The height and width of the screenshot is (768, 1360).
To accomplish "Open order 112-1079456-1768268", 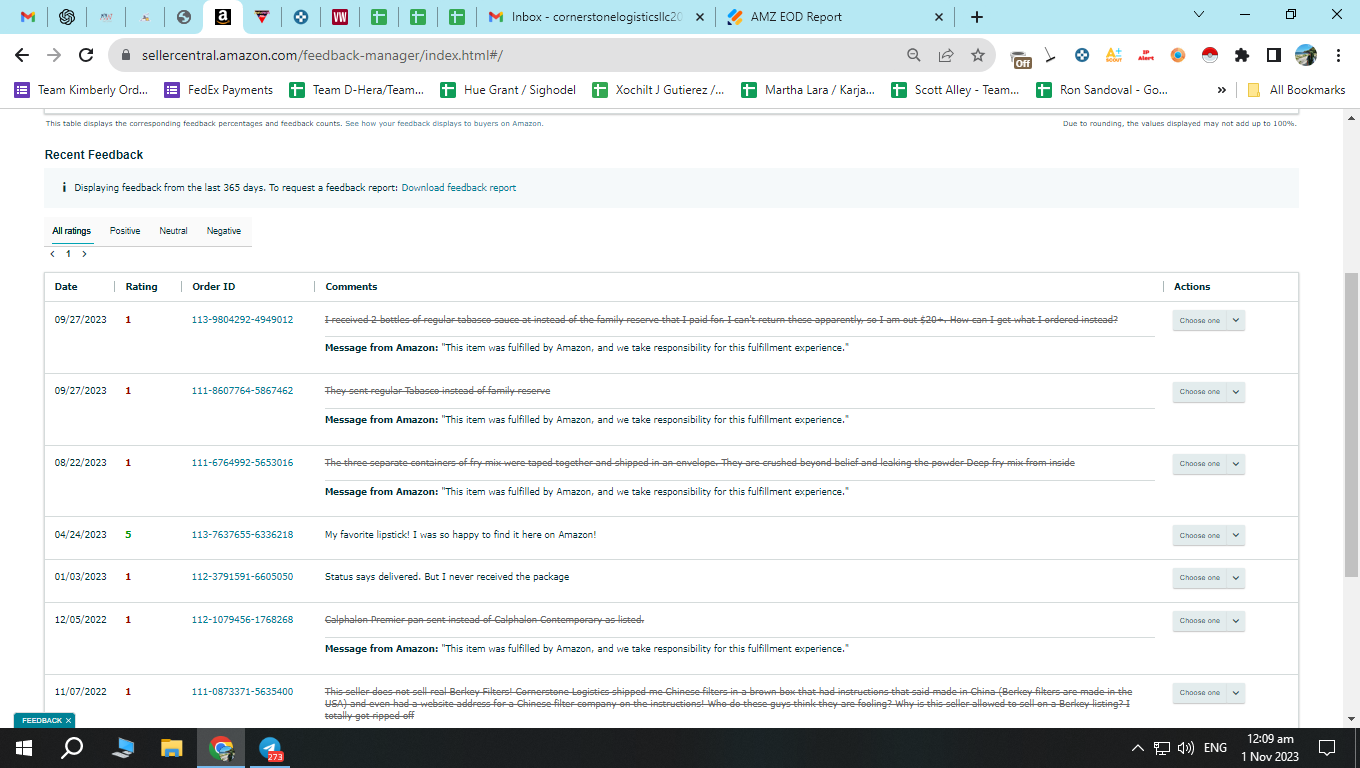I will [x=242, y=620].
